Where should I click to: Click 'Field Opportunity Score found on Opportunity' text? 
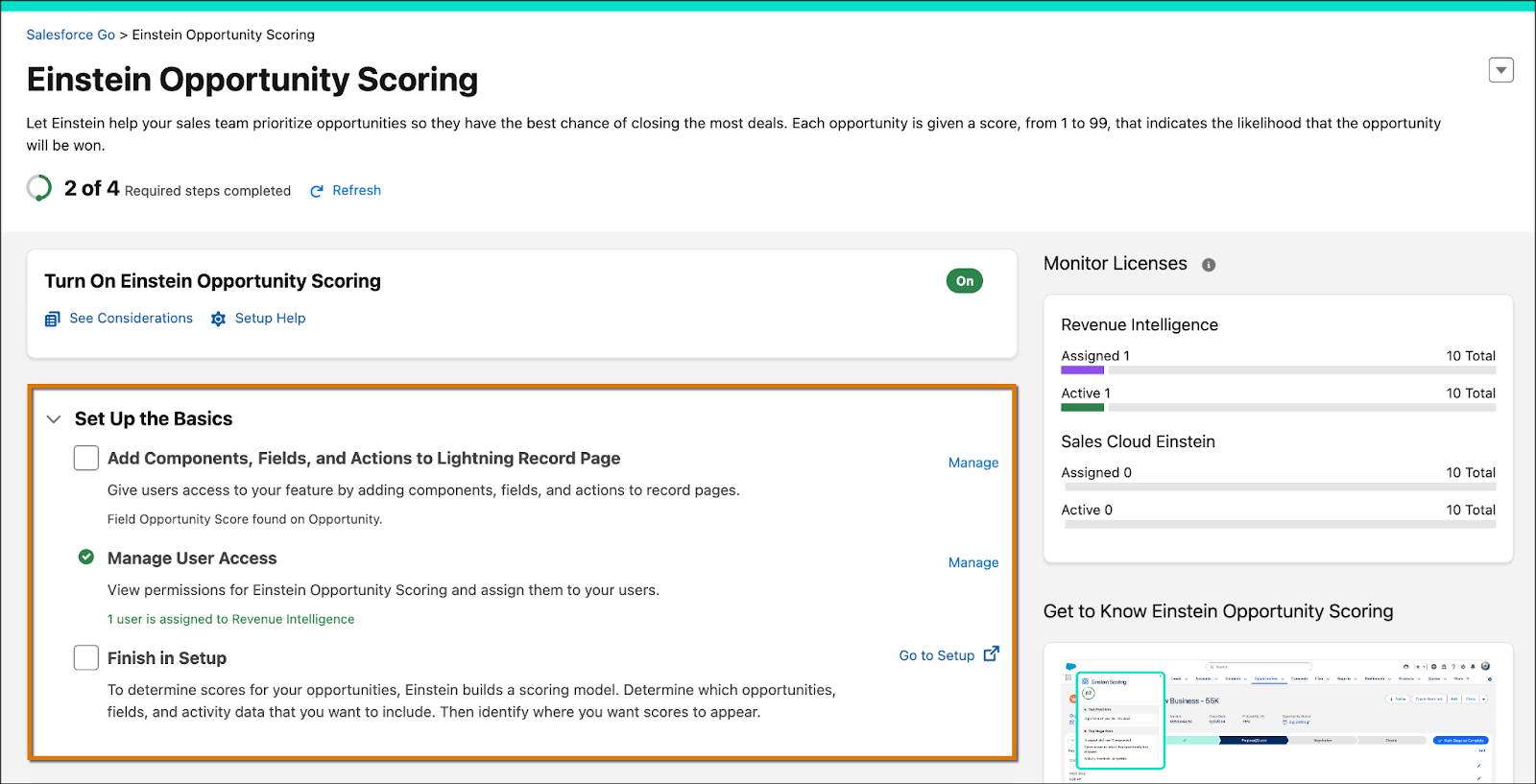point(245,519)
